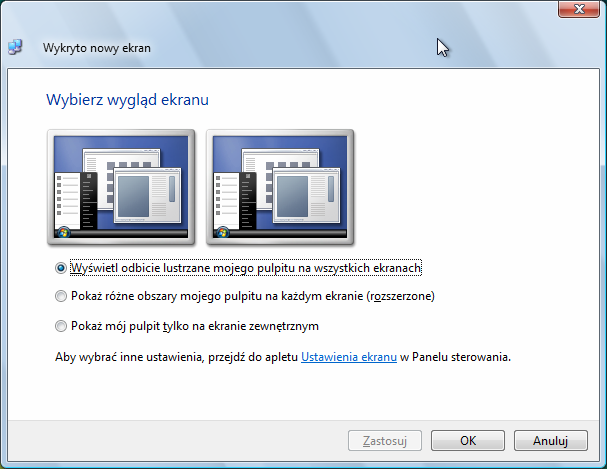This screenshot has height=469, width=607.
Task: Click the right monitor preview thumbnail
Action: click(280, 187)
